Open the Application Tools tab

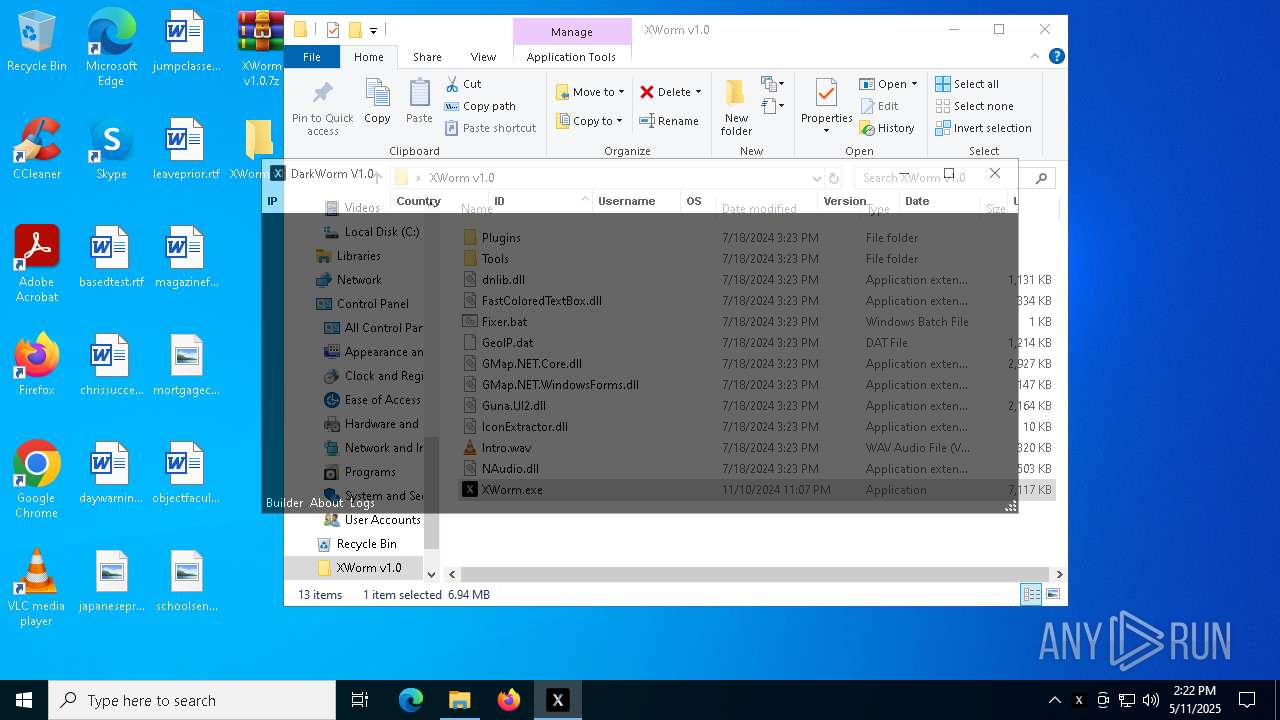(571, 57)
